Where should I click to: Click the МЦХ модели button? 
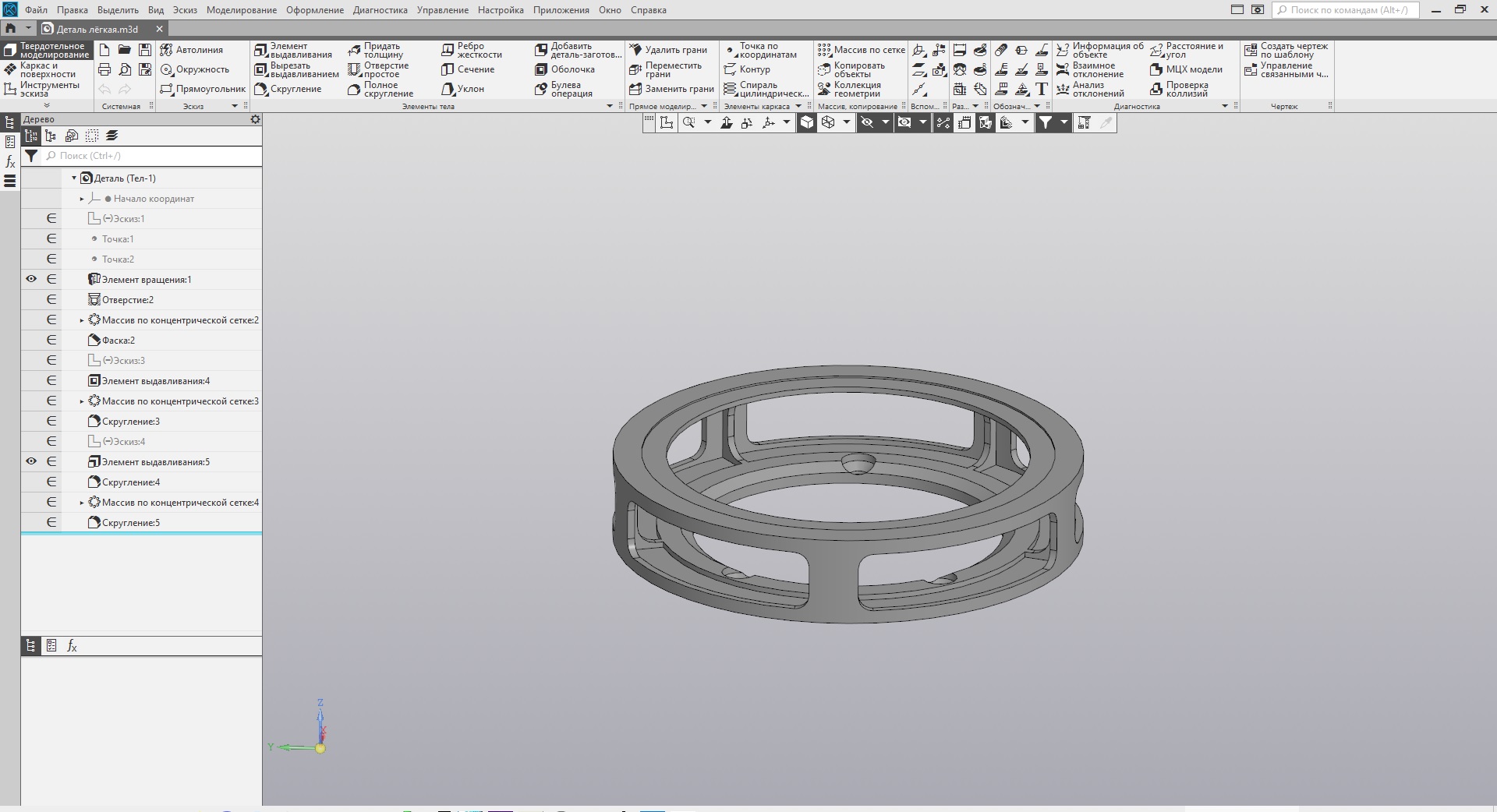click(1186, 69)
